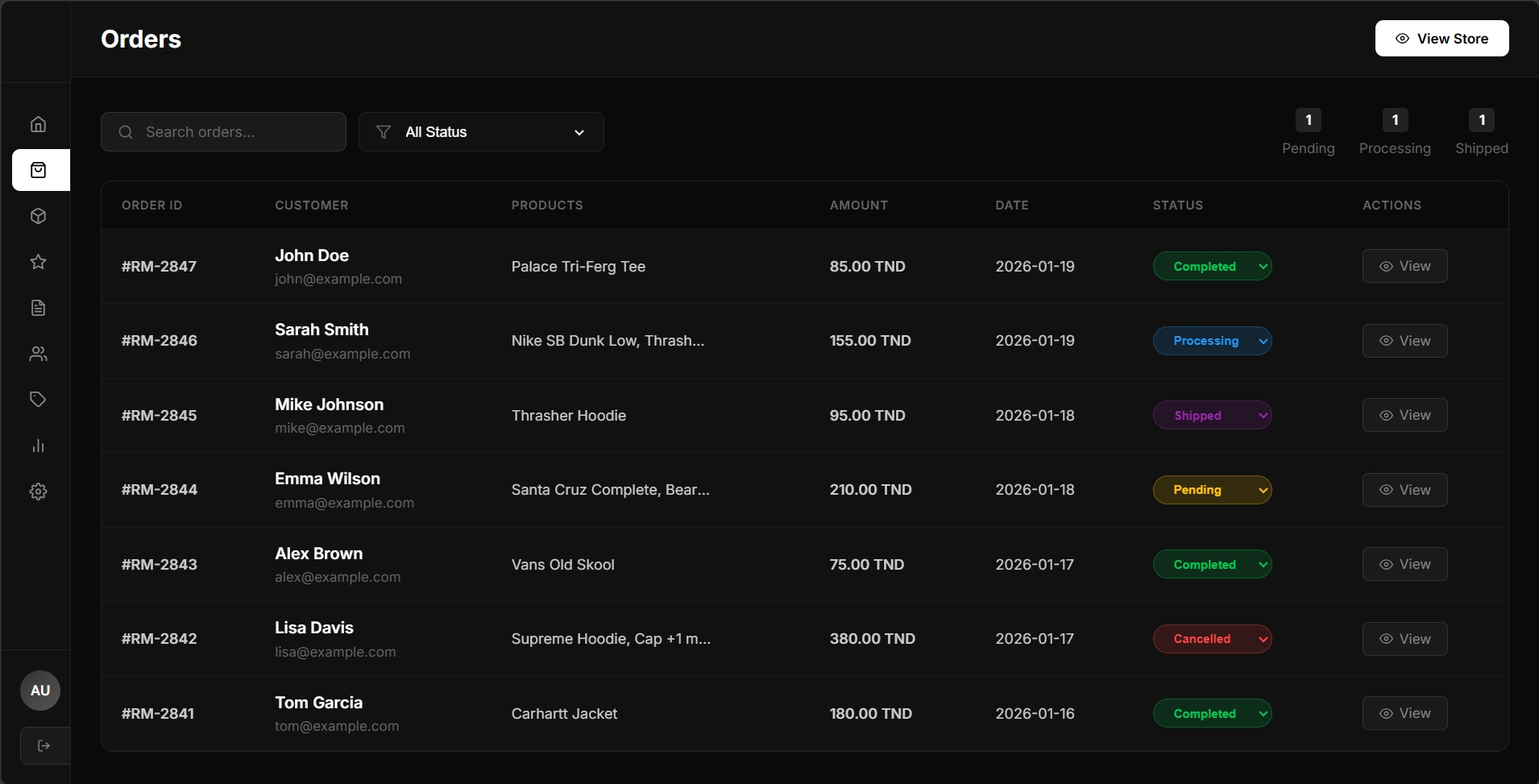Screen dimensions: 1539x784
Task: Click customer name John Doe
Action: (x=312, y=255)
